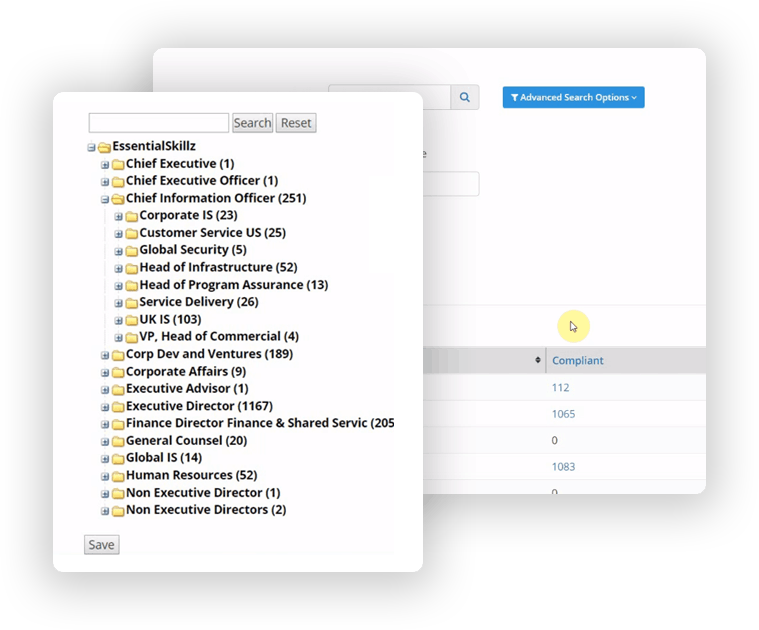Click folder icon beside UK IS
759x630 pixels.
point(131,320)
